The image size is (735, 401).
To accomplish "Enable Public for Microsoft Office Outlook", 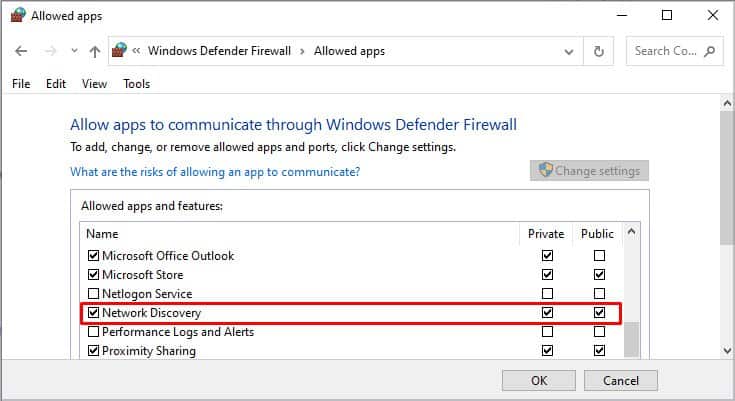I will coord(599,256).
